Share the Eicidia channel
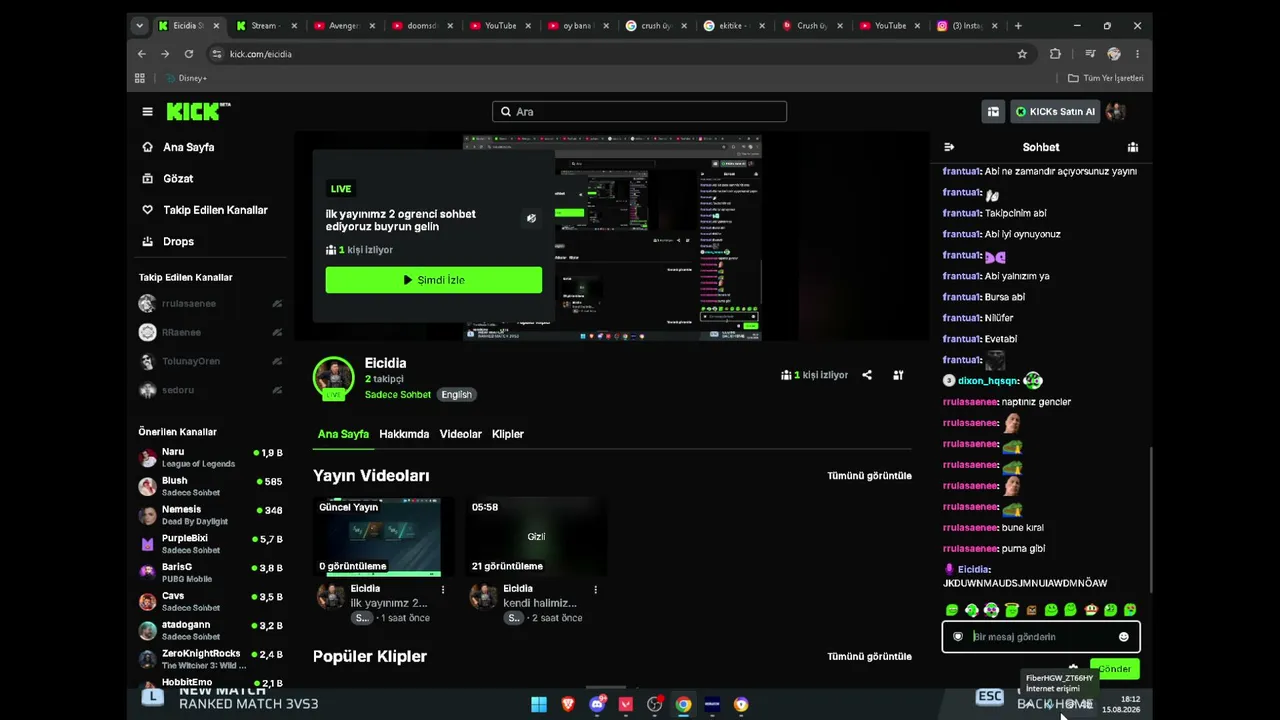The height and width of the screenshot is (720, 1280). click(x=867, y=375)
